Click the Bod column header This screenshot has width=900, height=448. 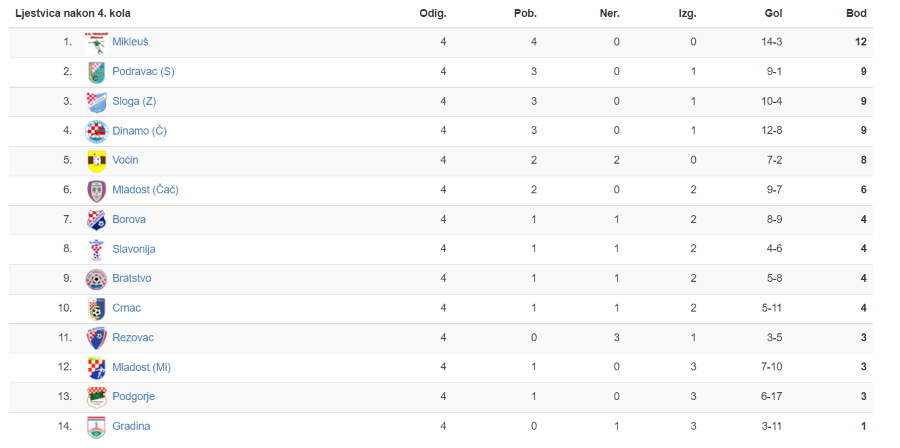856,14
